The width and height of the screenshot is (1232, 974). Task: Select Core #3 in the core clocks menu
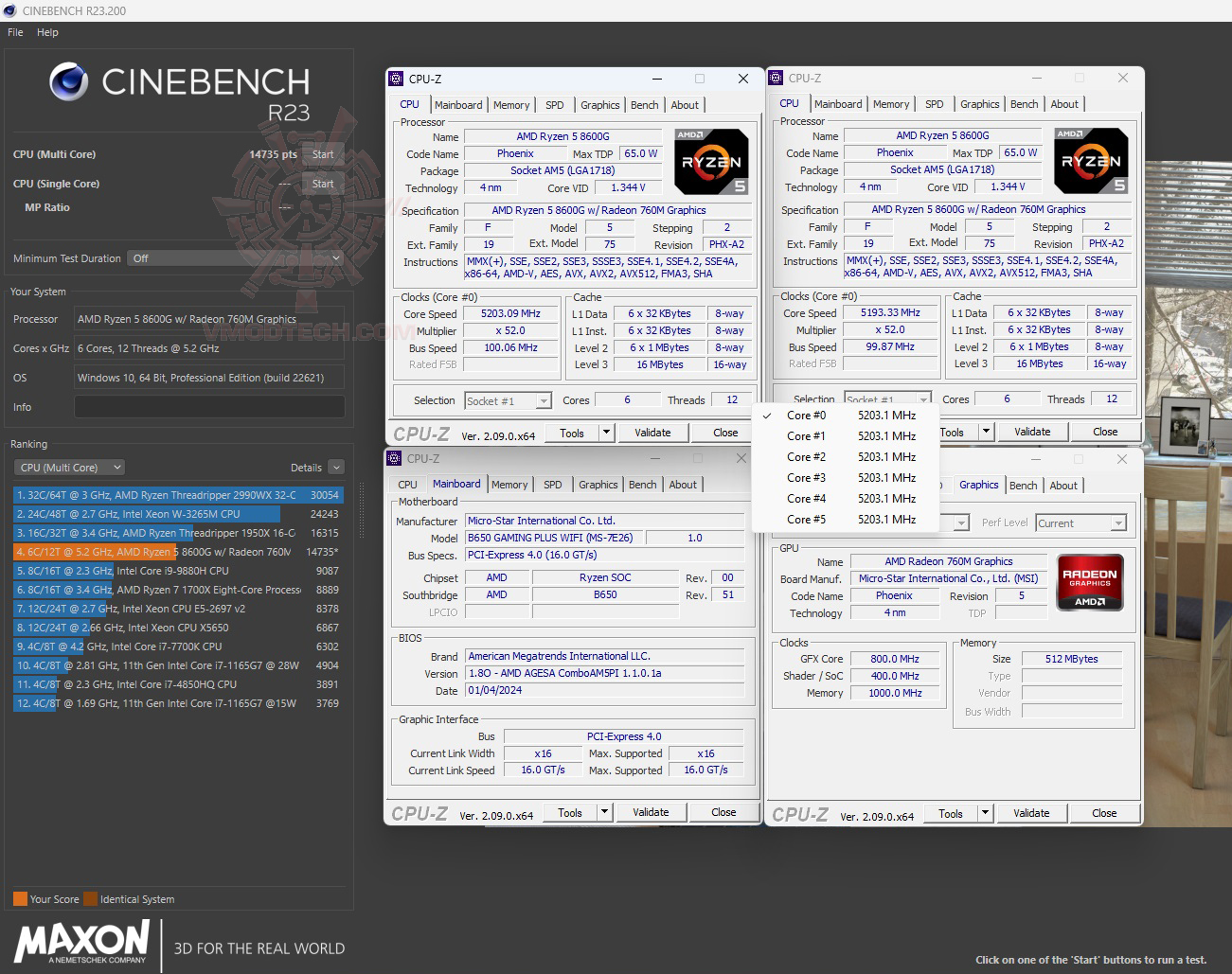point(845,478)
